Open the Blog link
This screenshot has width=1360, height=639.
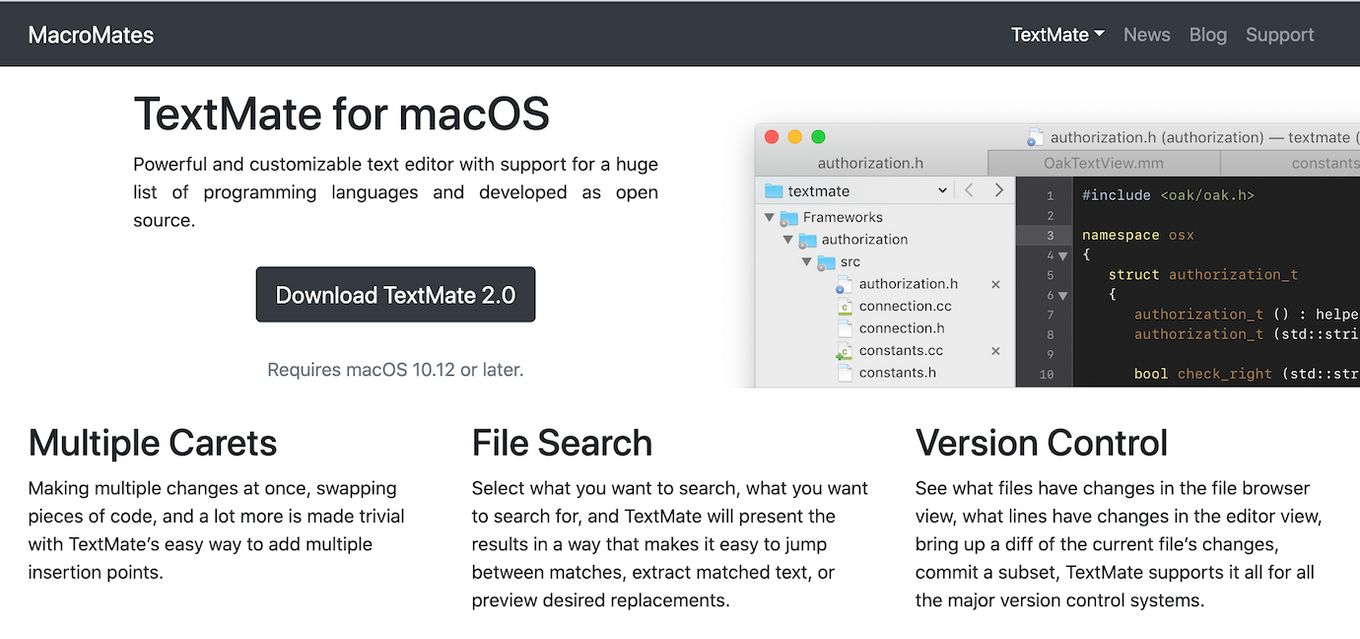[1208, 35]
